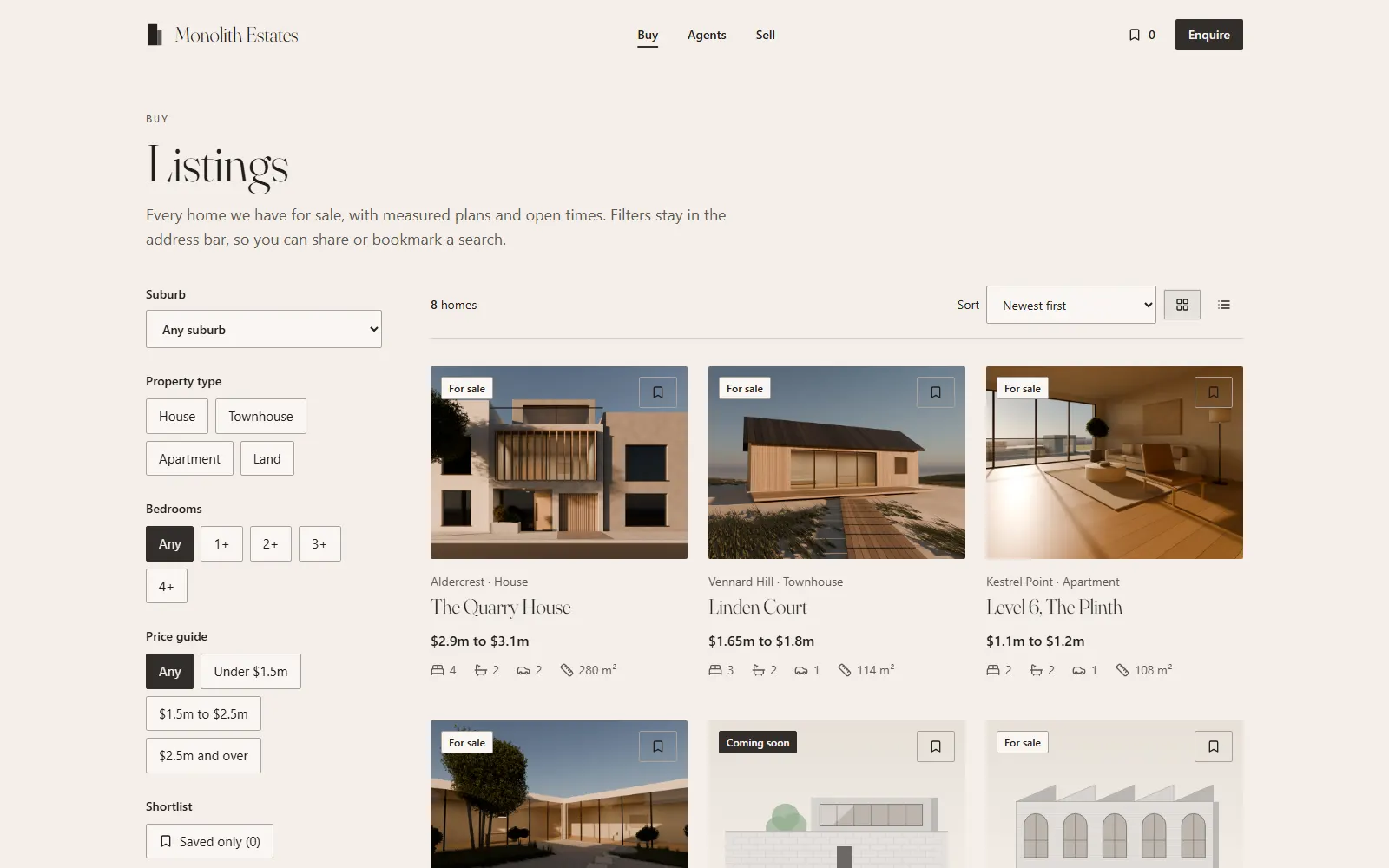Select 2+ bedrooms filter

click(x=271, y=544)
